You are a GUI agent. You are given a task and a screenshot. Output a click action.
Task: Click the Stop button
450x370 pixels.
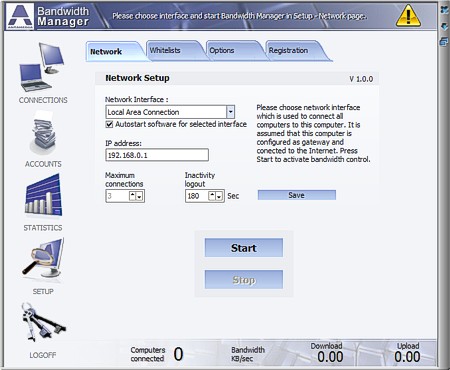244,280
